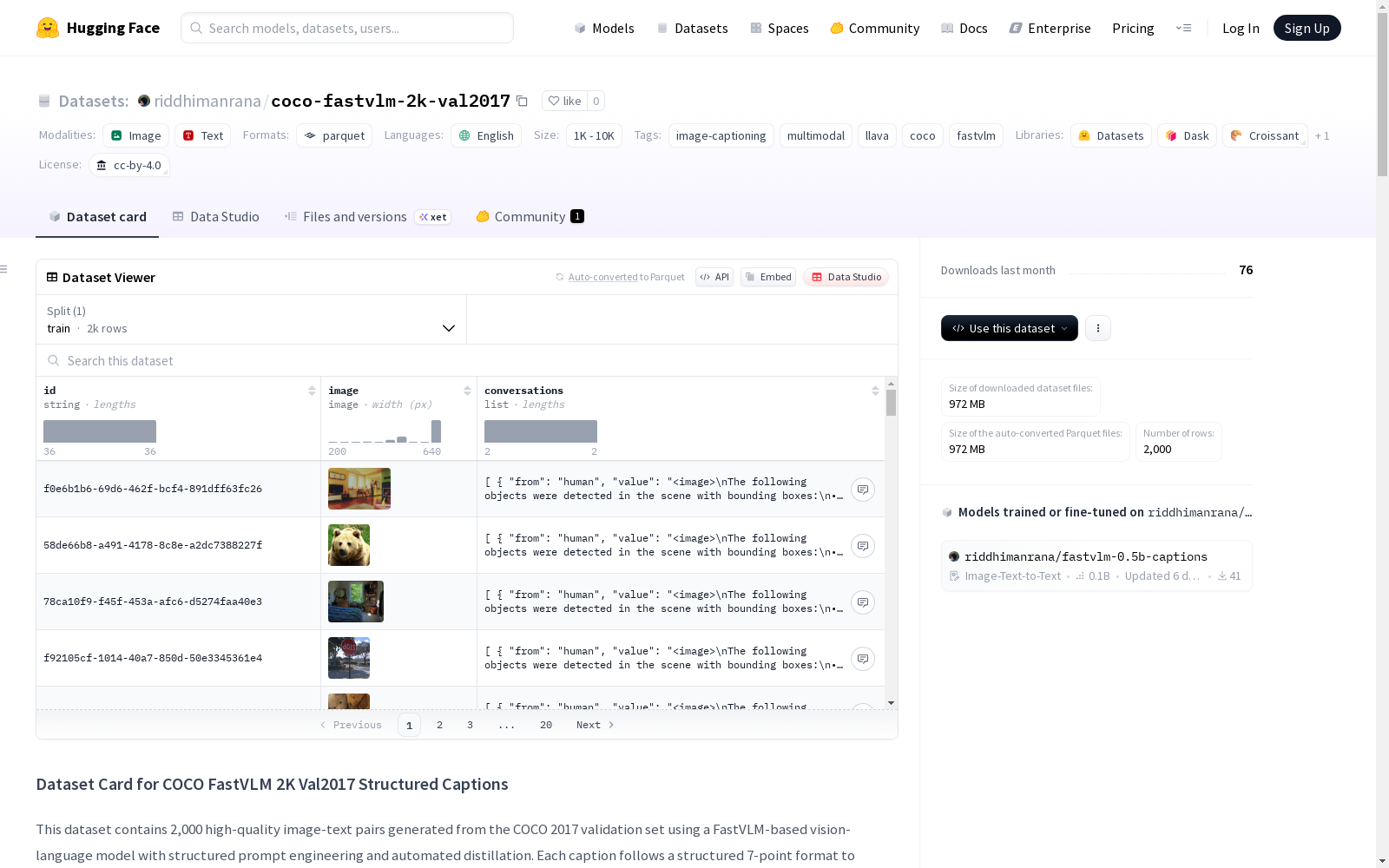The width and height of the screenshot is (1389, 868).
Task: Click the image width histogram
Action: click(385, 431)
